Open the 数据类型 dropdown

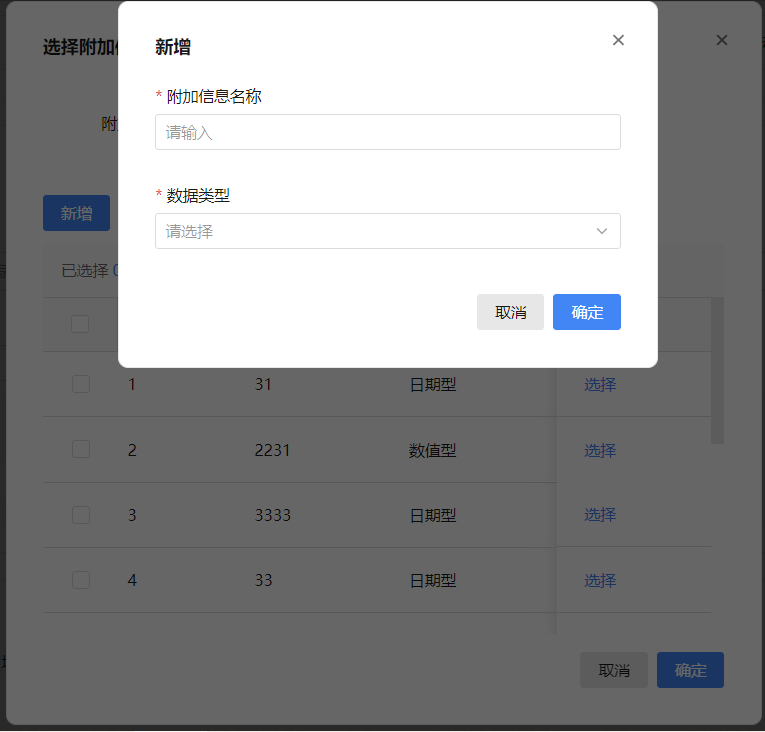click(x=375, y=231)
